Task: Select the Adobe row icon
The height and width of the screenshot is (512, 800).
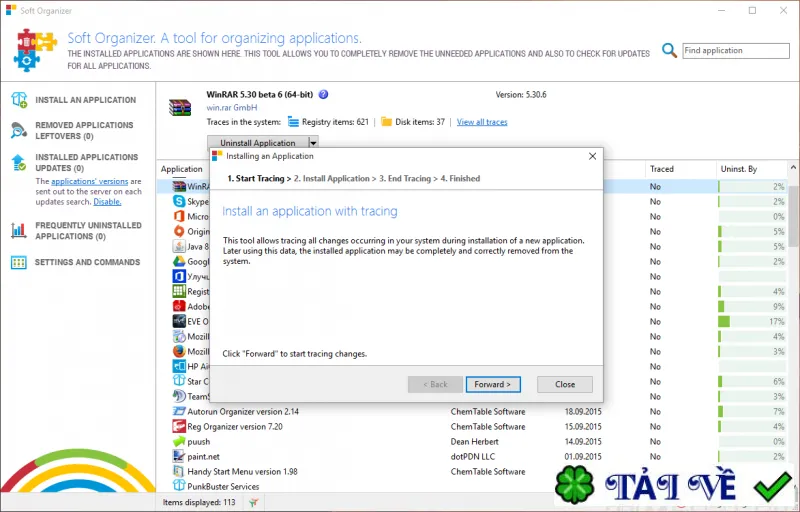Action: tap(179, 306)
